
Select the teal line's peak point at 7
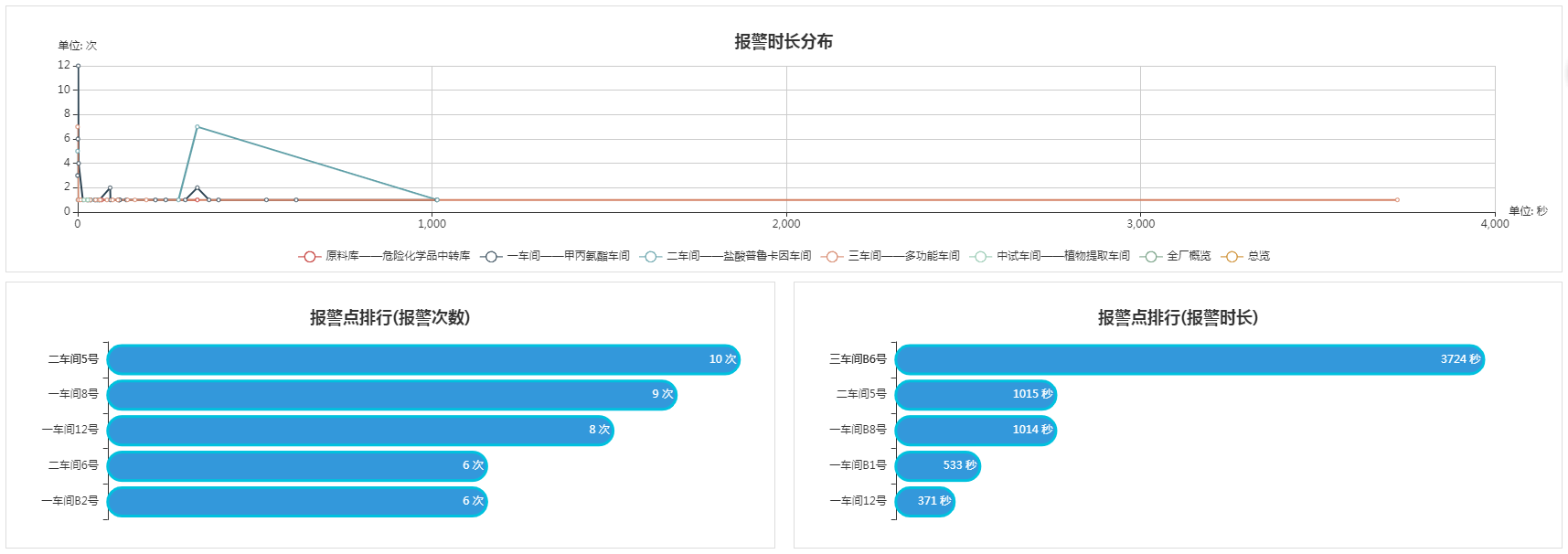pos(197,127)
